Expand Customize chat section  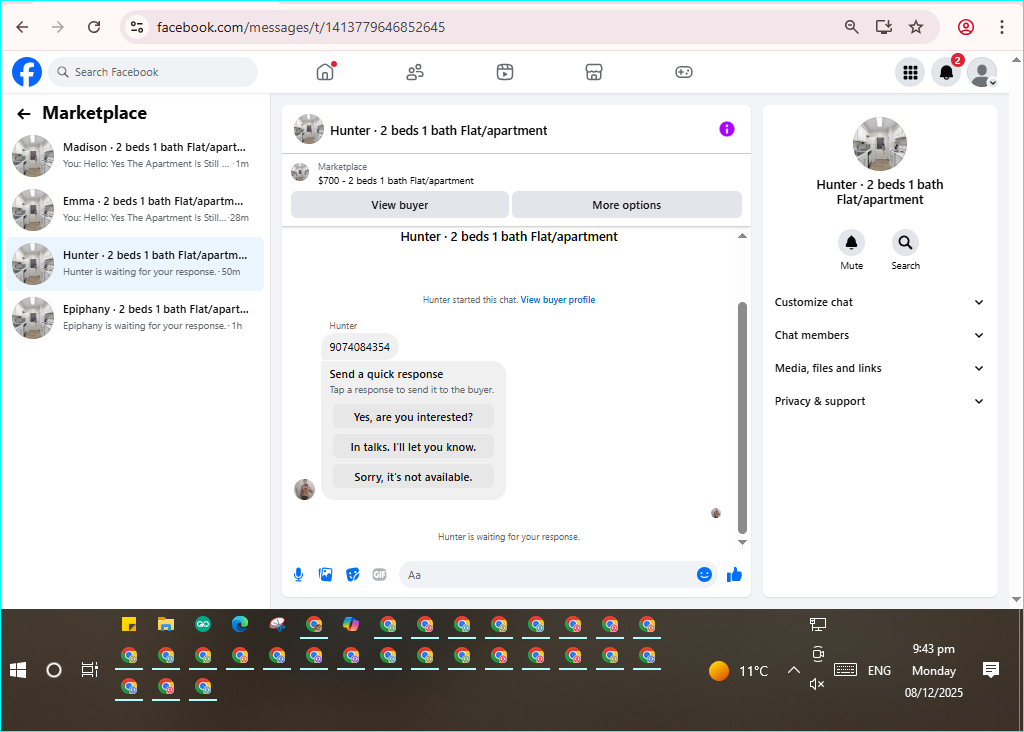pos(879,302)
